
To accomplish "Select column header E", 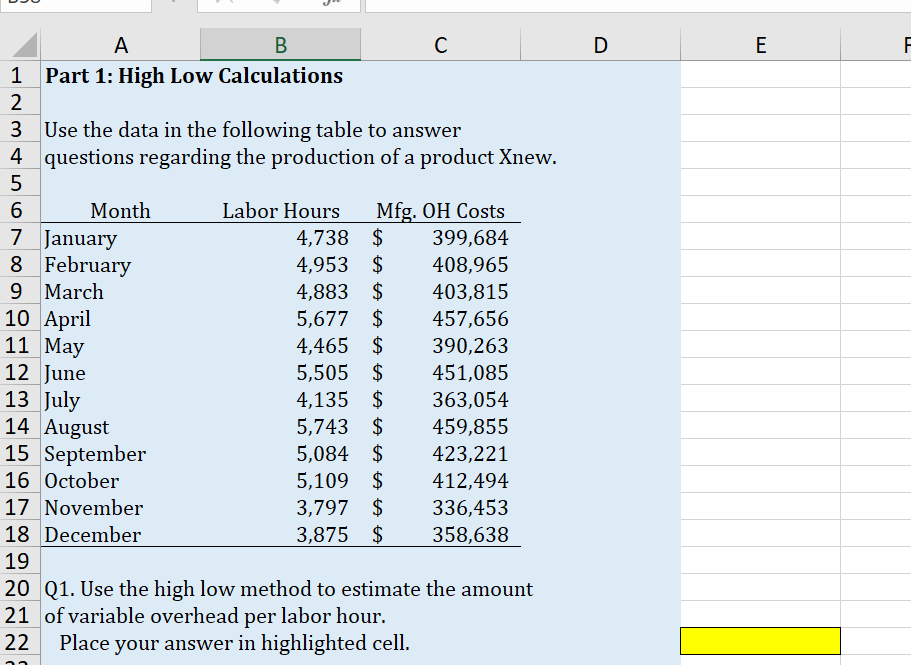I will pyautogui.click(x=760, y=44).
